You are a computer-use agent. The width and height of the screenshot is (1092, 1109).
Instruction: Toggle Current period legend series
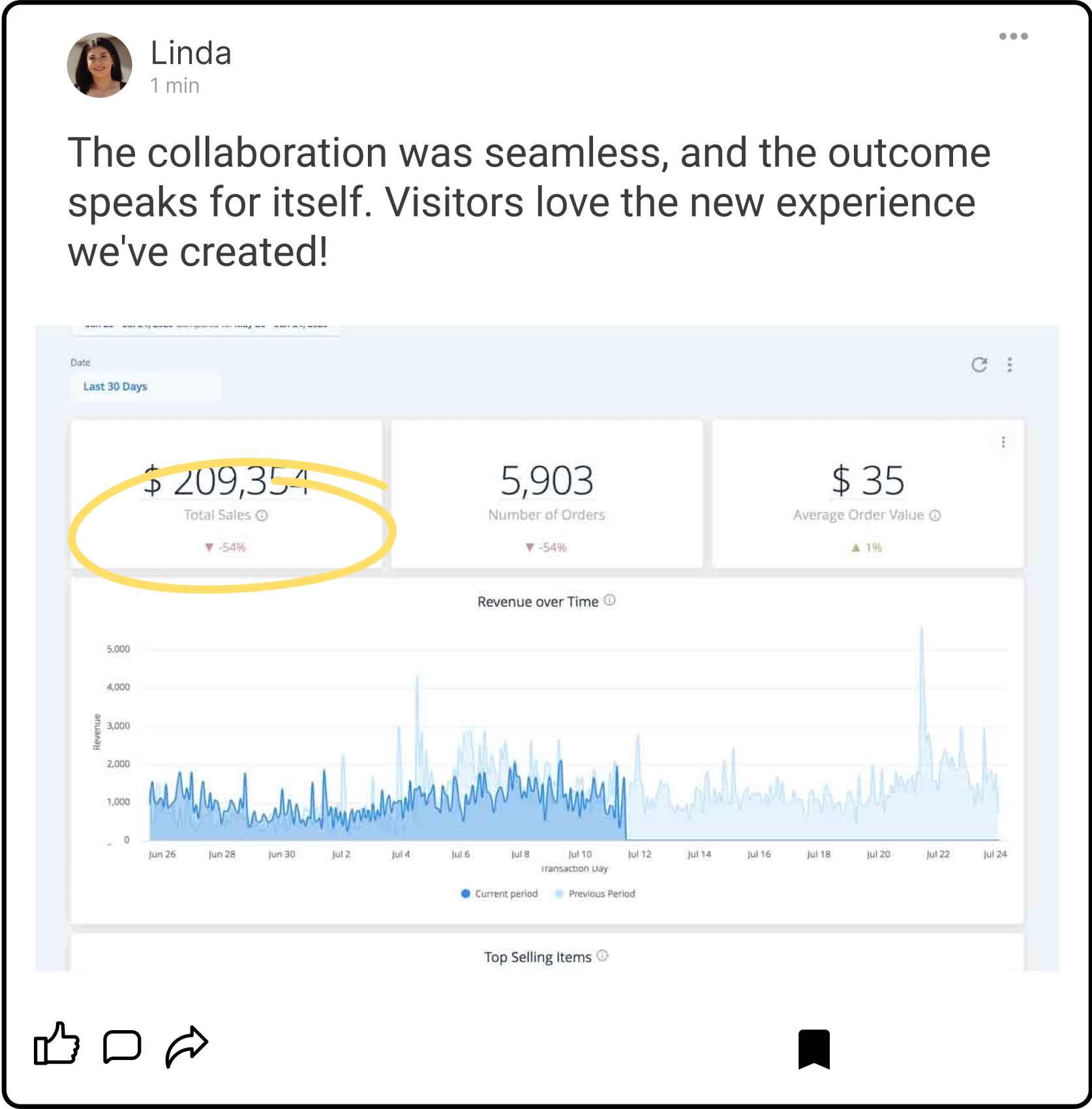[x=500, y=894]
